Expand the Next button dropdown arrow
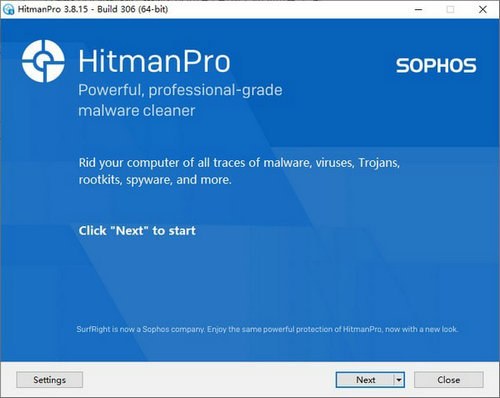This screenshot has height=398, width=500. pos(399,380)
